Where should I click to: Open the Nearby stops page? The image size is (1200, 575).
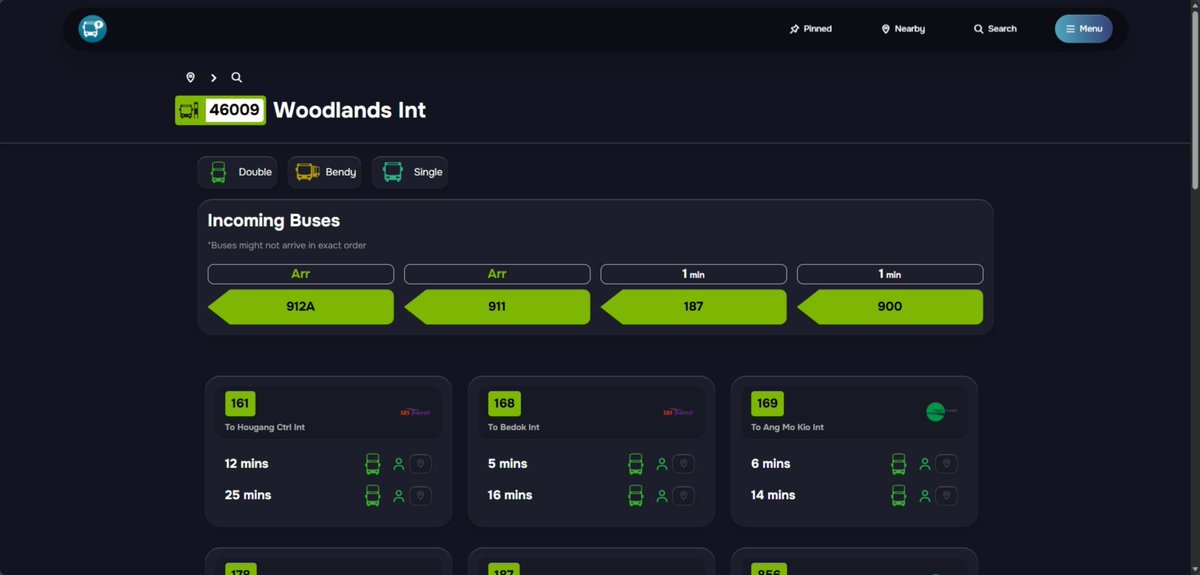pos(903,29)
